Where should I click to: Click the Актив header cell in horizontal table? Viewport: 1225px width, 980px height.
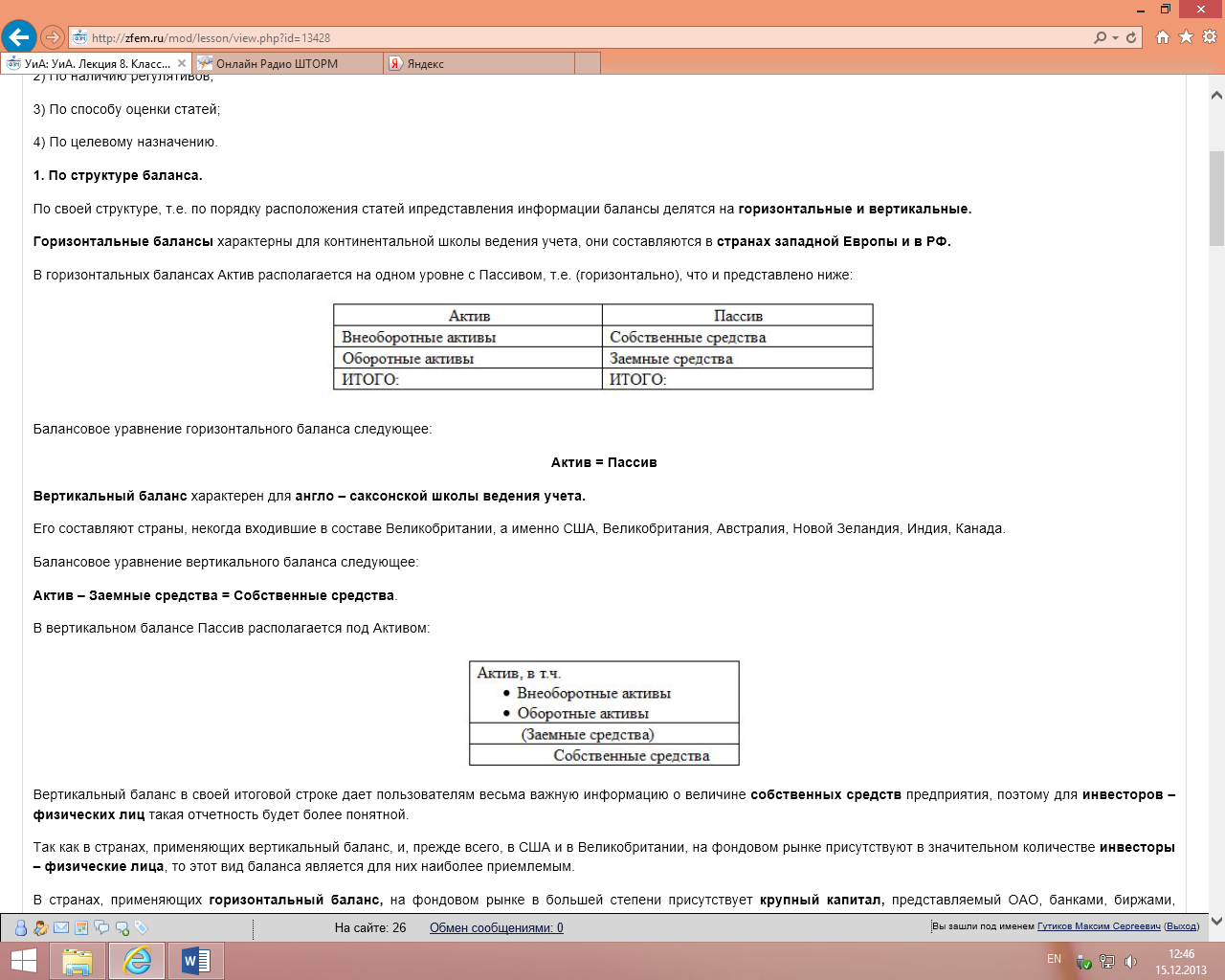468,315
